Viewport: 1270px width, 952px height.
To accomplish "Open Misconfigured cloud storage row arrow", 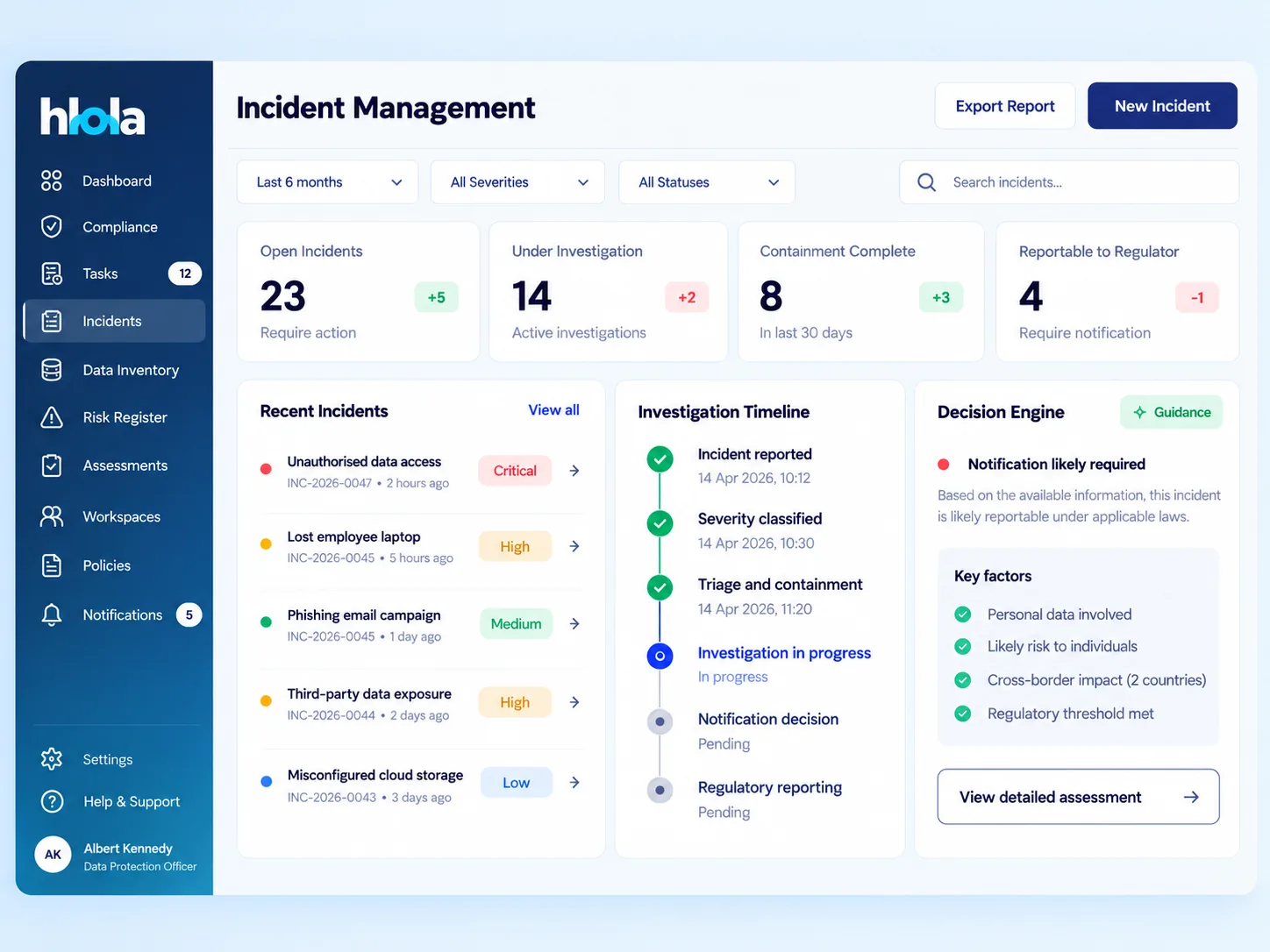I will (x=574, y=782).
